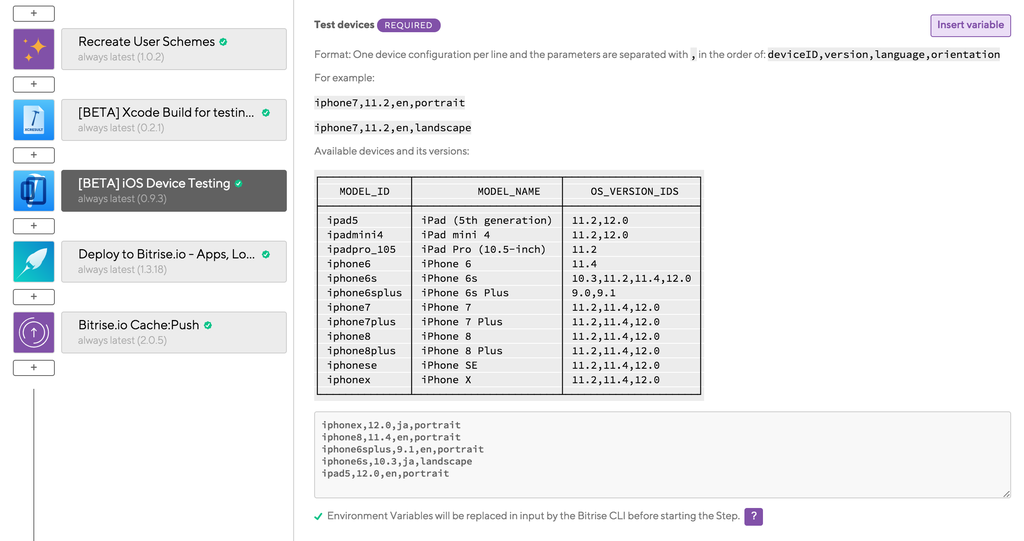Click the always latest (0.9.3) version text
The height and width of the screenshot is (541, 1024).
point(122,199)
